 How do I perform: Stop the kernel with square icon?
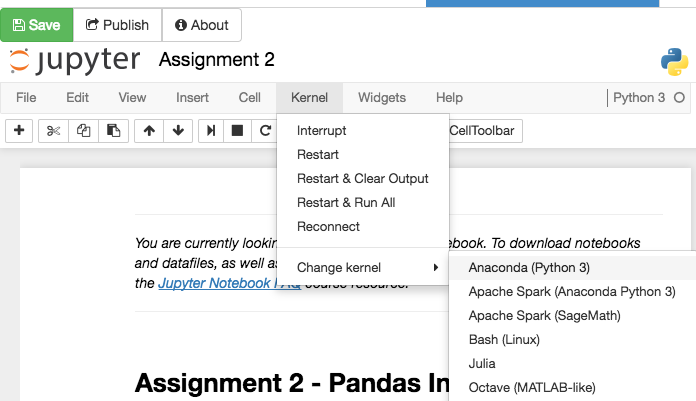point(238,131)
